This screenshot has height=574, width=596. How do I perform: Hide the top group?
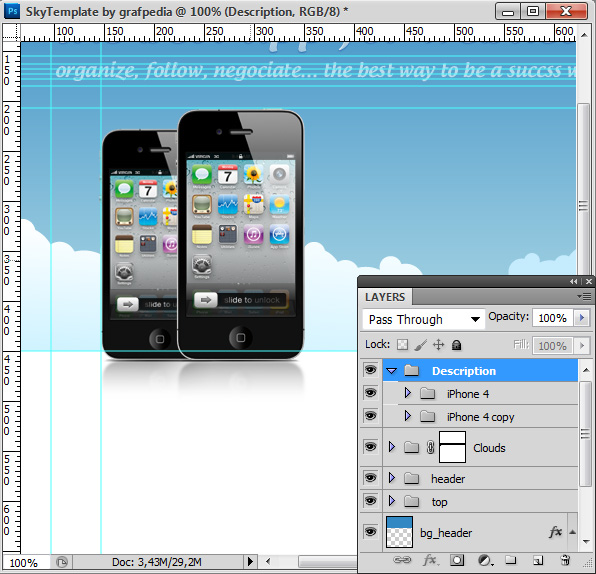371,501
